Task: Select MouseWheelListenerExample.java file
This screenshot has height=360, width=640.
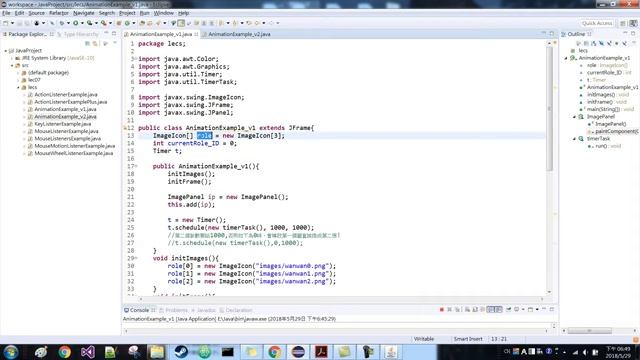Action: (73, 153)
